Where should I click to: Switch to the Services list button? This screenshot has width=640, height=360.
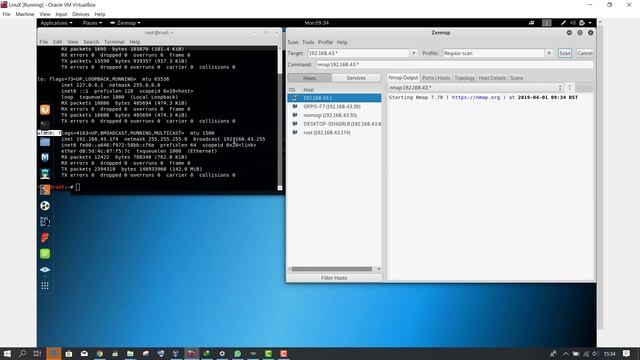[356, 78]
